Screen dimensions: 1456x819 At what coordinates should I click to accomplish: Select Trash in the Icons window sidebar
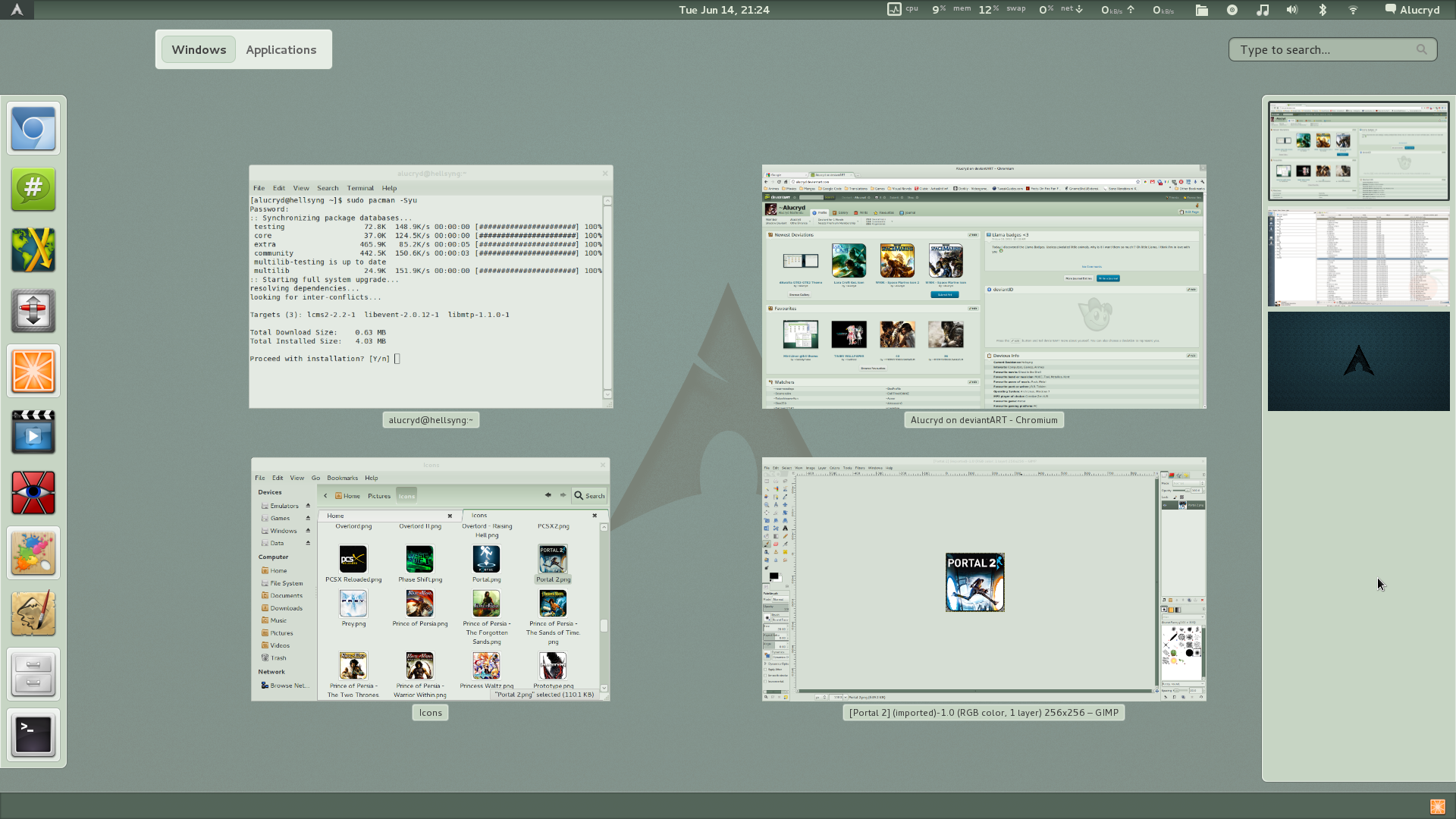click(x=274, y=658)
